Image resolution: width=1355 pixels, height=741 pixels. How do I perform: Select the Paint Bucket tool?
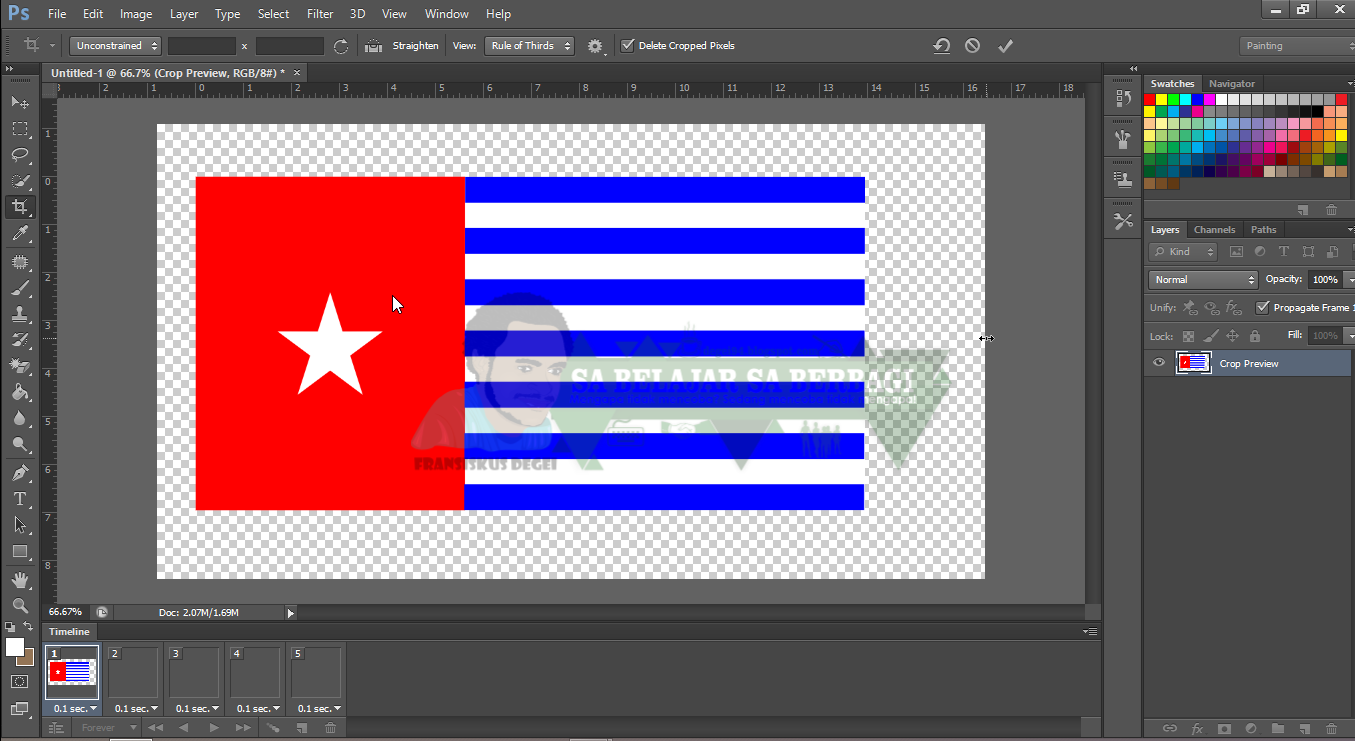[20, 392]
